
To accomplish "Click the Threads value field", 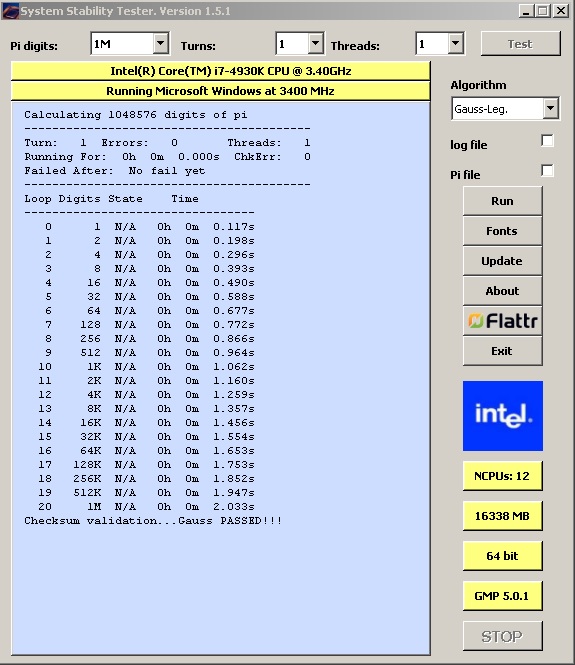I will click(x=432, y=44).
